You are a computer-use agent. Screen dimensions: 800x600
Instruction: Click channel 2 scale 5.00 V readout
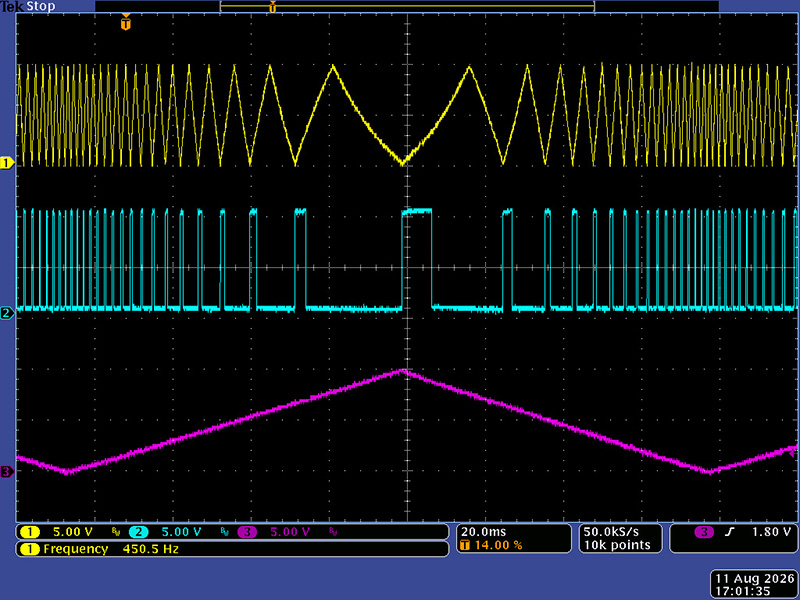181,532
